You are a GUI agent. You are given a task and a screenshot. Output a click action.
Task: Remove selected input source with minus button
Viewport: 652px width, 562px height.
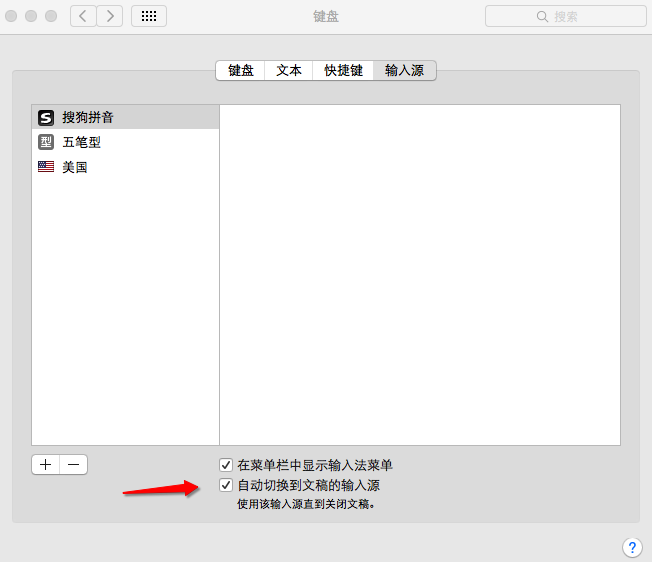pyautogui.click(x=74, y=464)
